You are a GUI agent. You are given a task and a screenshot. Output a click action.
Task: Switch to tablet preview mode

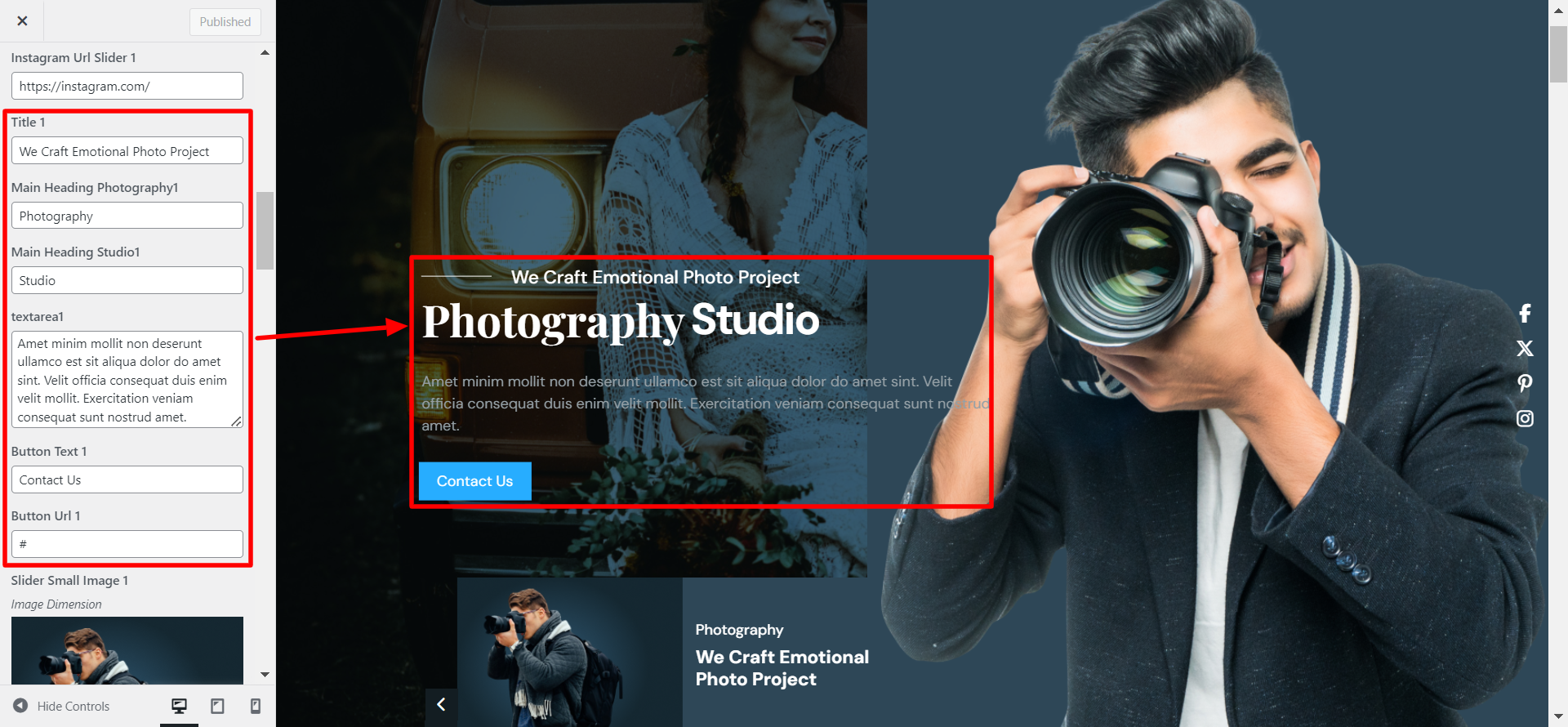[x=217, y=706]
